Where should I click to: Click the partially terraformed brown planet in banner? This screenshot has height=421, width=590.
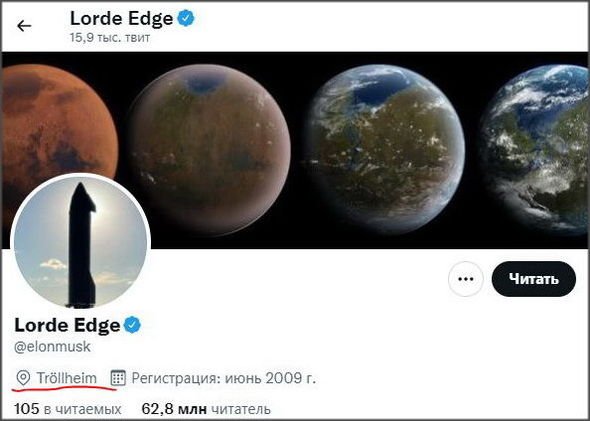(209, 150)
